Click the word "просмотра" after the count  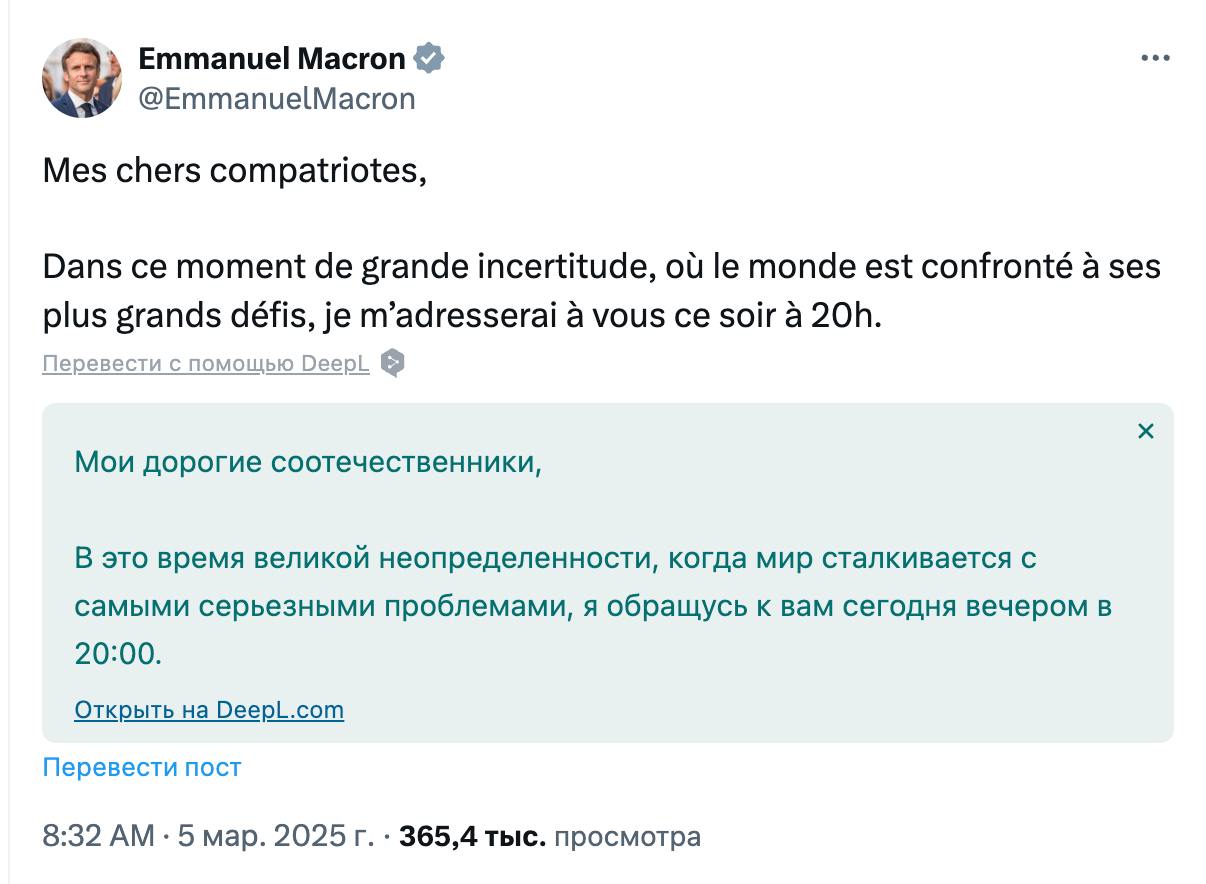coord(627,836)
